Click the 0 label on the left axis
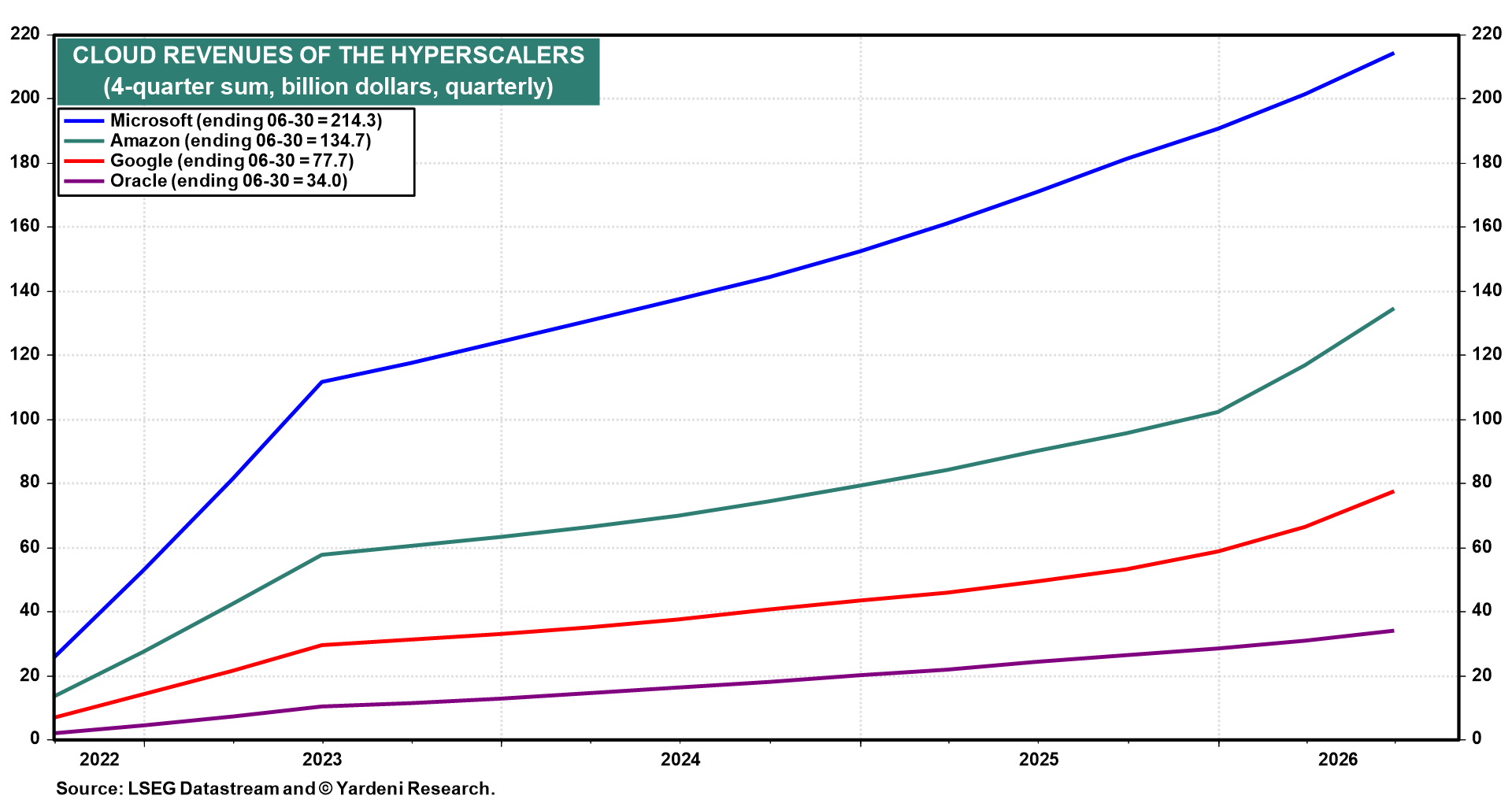 tap(35, 738)
